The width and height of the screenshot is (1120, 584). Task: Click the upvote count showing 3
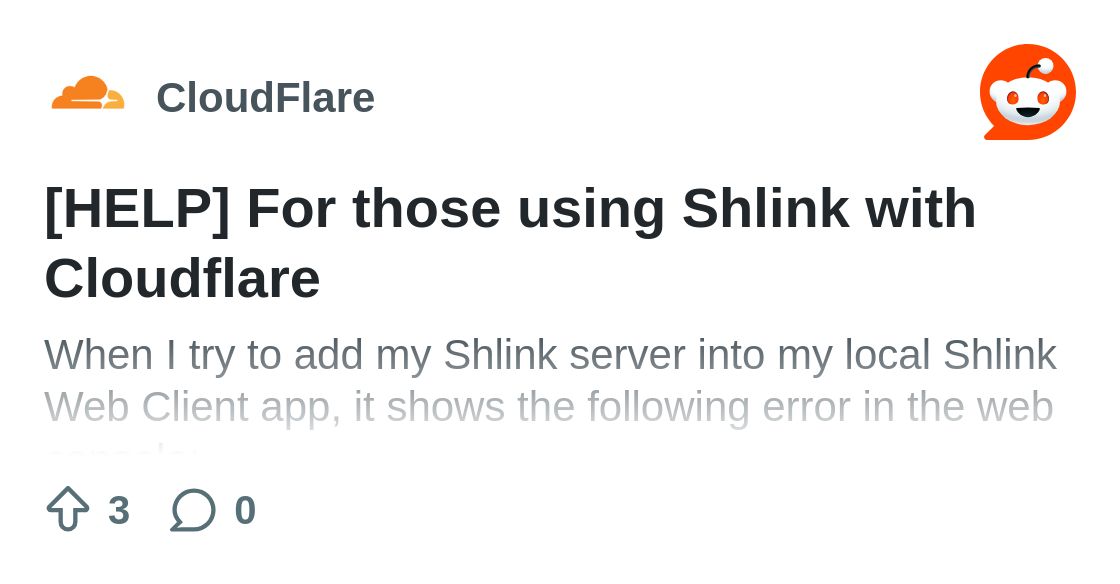pyautogui.click(x=119, y=510)
